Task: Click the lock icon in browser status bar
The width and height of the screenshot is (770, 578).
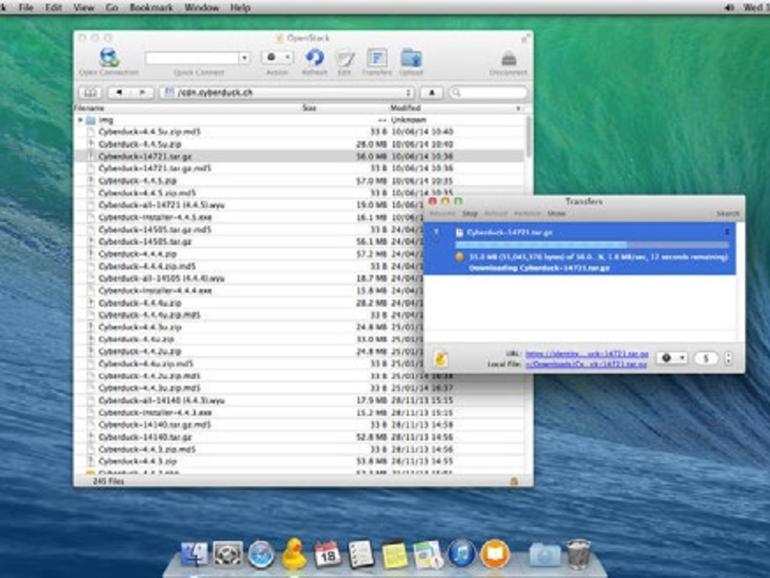Action: click(x=514, y=481)
